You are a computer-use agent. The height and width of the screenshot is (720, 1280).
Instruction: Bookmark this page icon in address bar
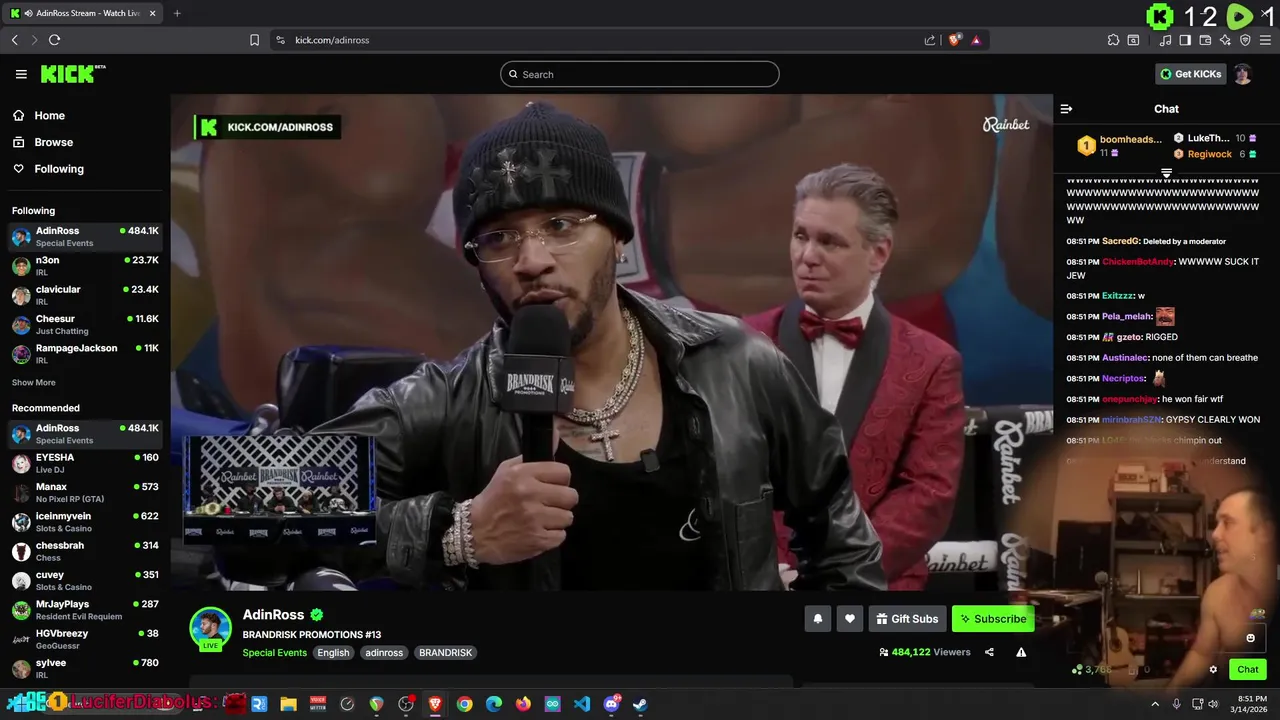[x=254, y=40]
